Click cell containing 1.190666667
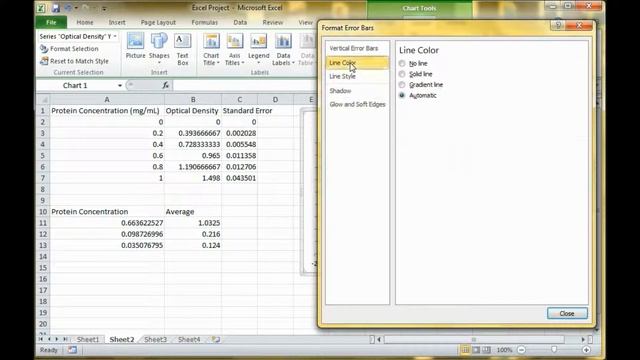The height and width of the screenshot is (360, 640). pyautogui.click(x=193, y=167)
